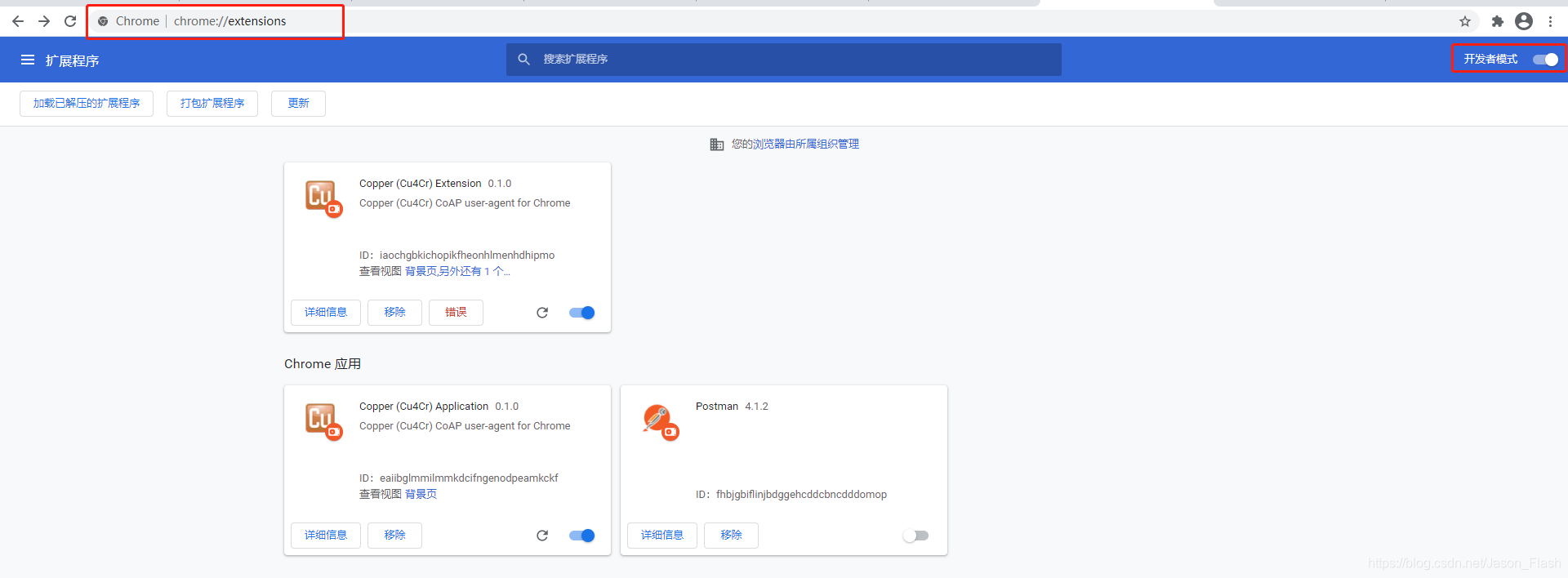Viewport: 1568px width, 578px height.
Task: Open 详细信息 for Copper Application
Action: tap(326, 536)
